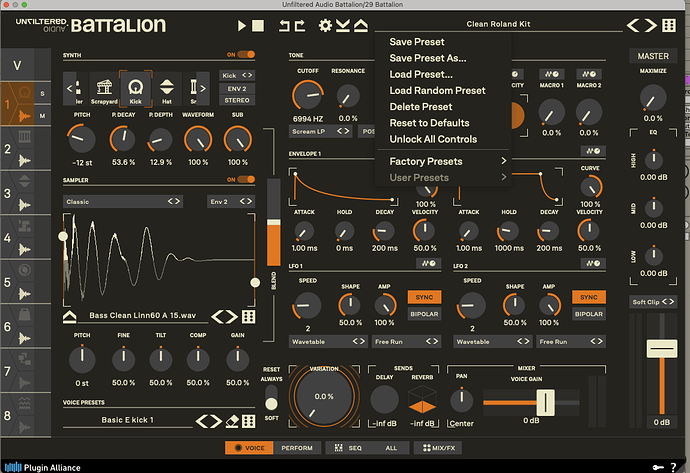Click the import down-arrow icon in header
690x473 pixels.
click(343, 26)
